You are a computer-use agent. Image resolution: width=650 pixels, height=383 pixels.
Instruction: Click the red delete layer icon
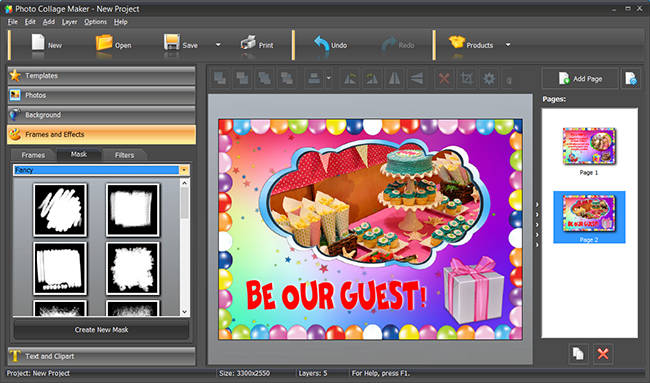click(444, 78)
